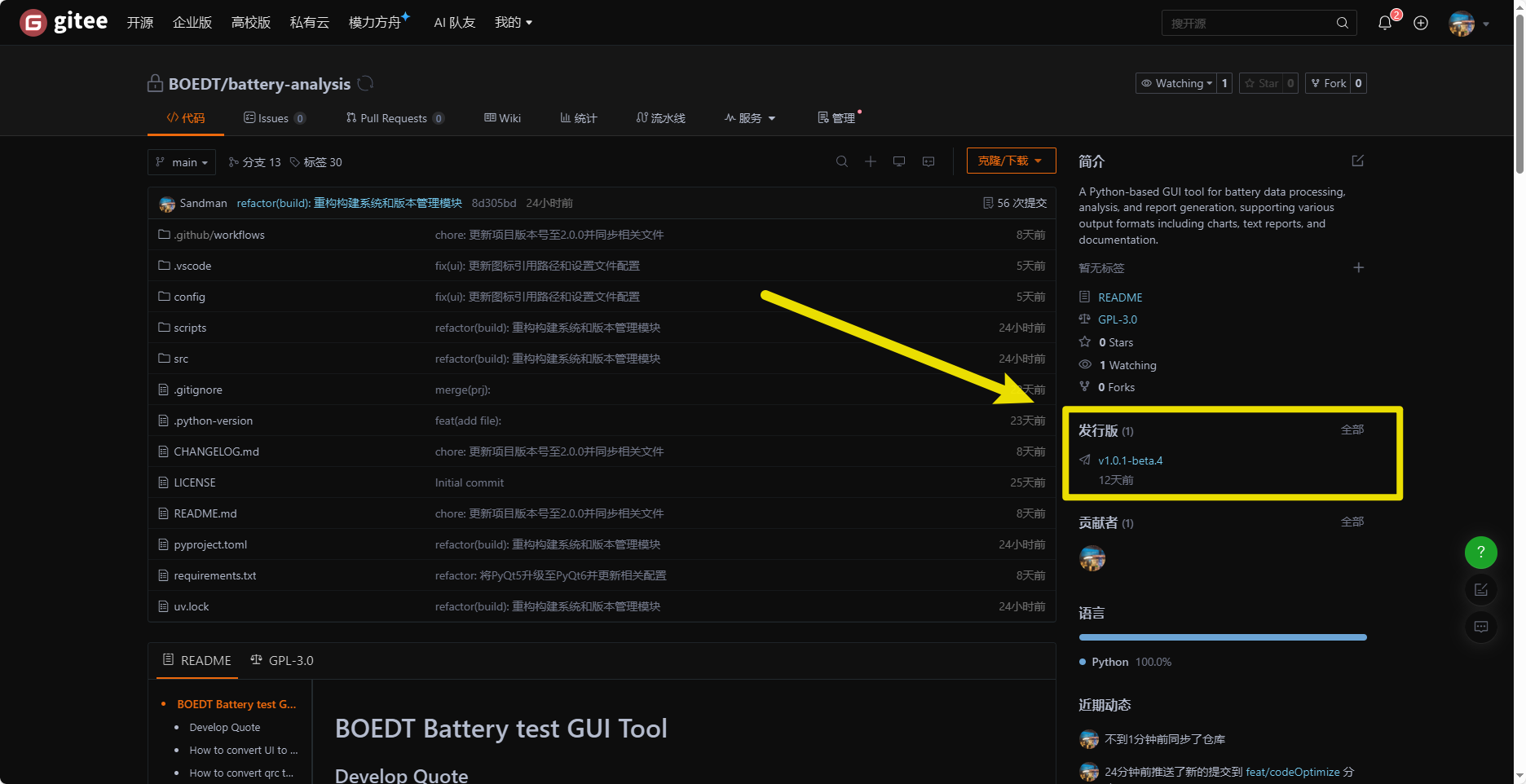Viewport: 1526px width, 784px height.
Task: Open the src folder
Action: click(x=181, y=359)
